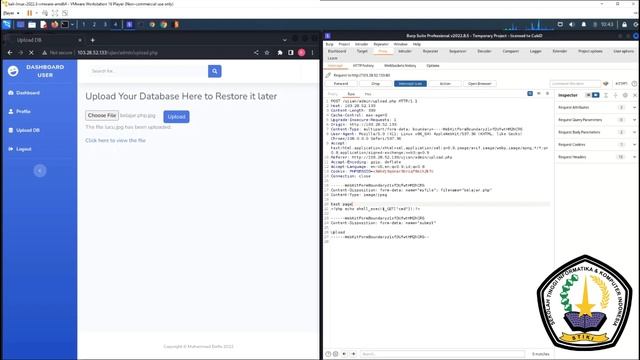This screenshot has height=360, width=640.
Task: Expand the Request Attributes section
Action: [596, 107]
